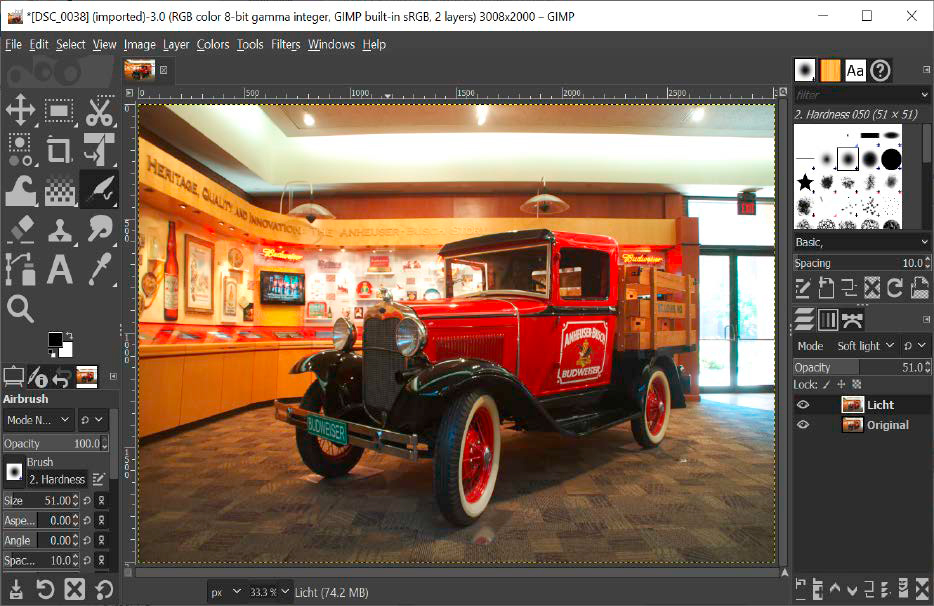The image size is (934, 606).
Task: Create a new layer
Action: (x=801, y=589)
